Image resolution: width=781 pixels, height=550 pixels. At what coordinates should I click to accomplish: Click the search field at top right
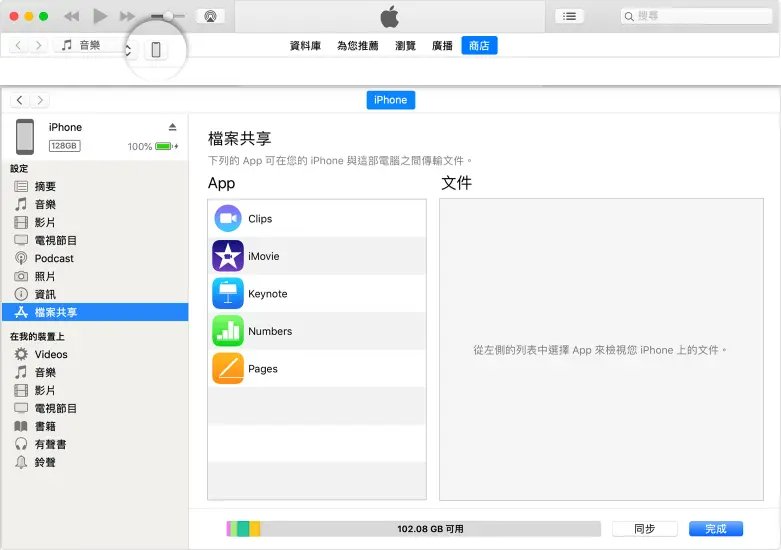point(696,16)
